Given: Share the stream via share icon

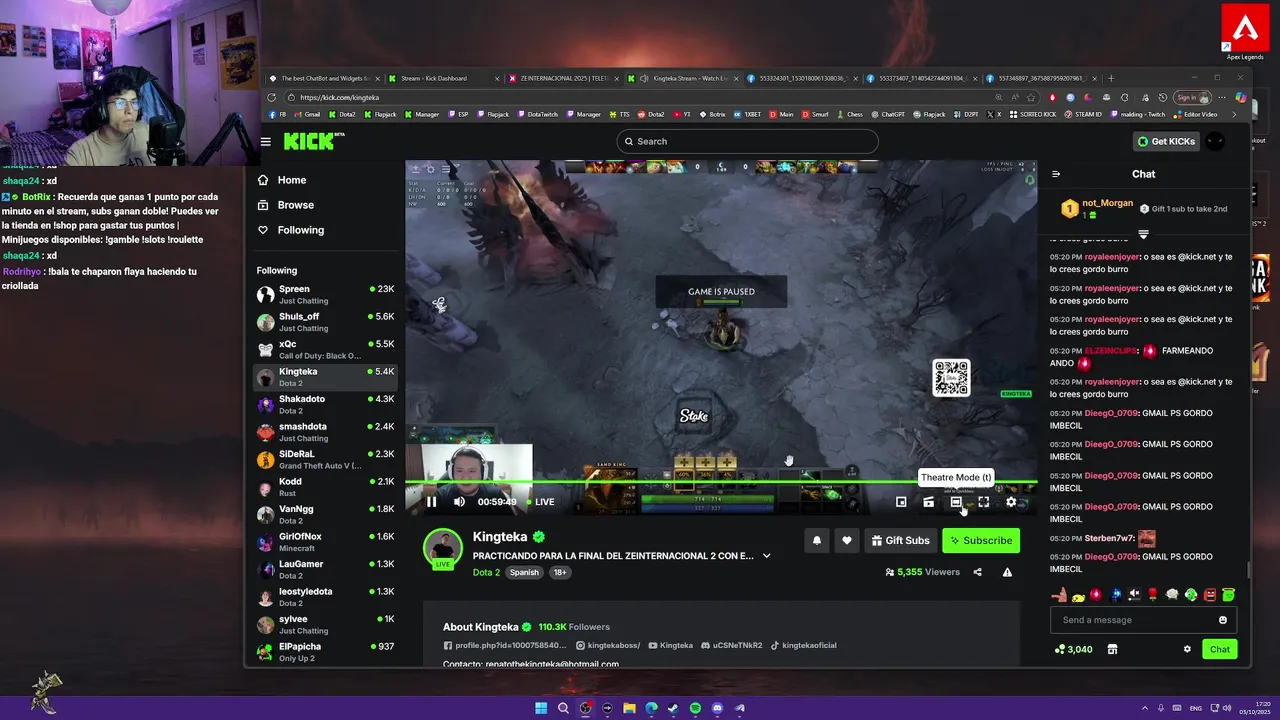Looking at the screenshot, I should click(978, 572).
